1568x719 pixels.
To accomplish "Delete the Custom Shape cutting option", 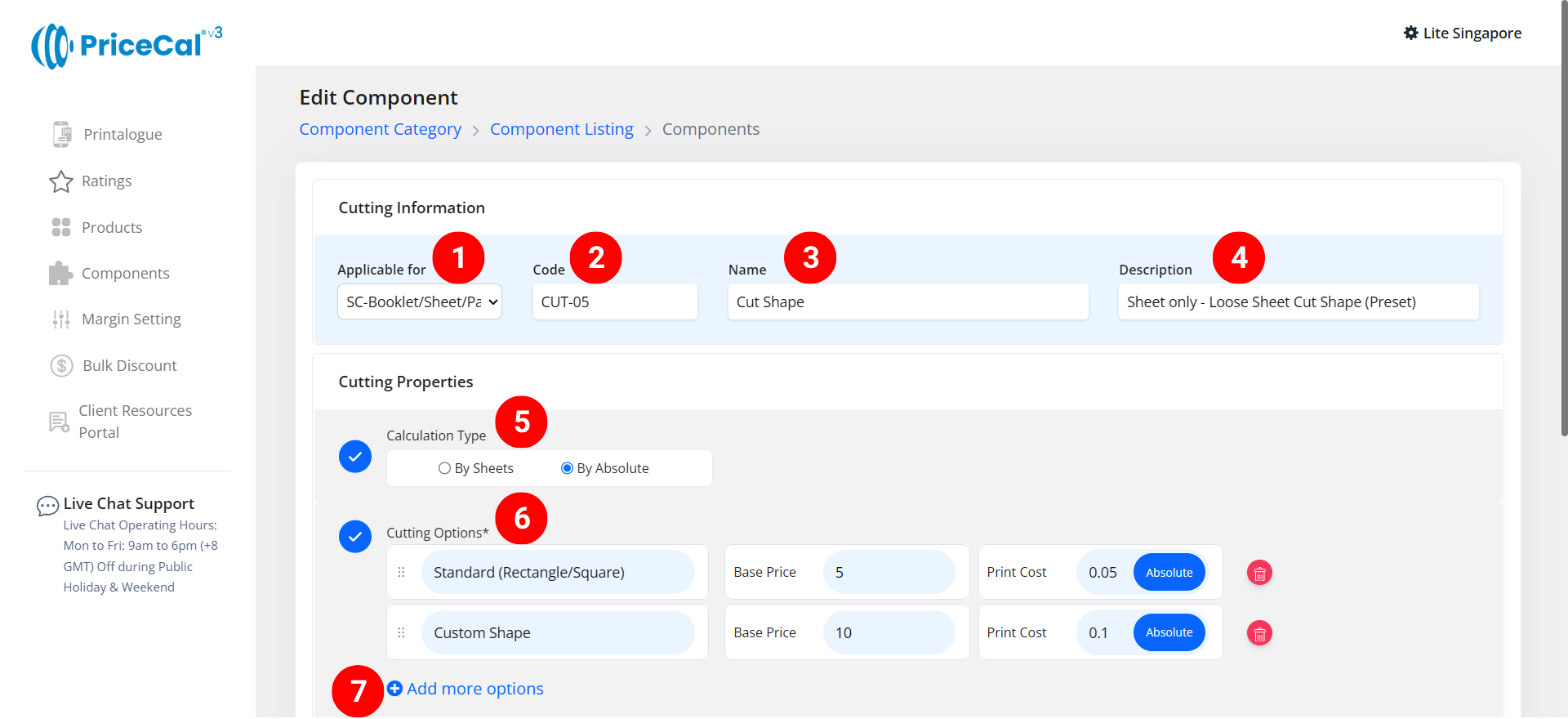I will point(1259,633).
